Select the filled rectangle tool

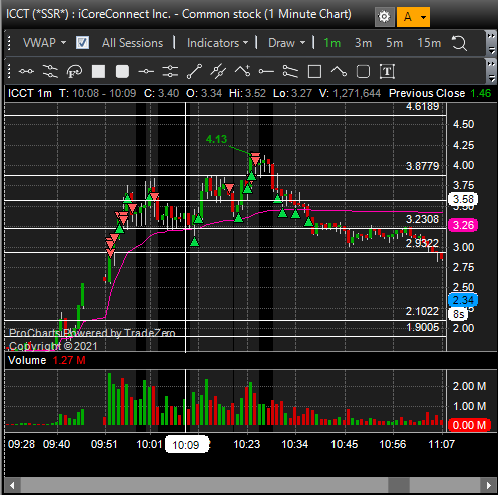coord(98,71)
